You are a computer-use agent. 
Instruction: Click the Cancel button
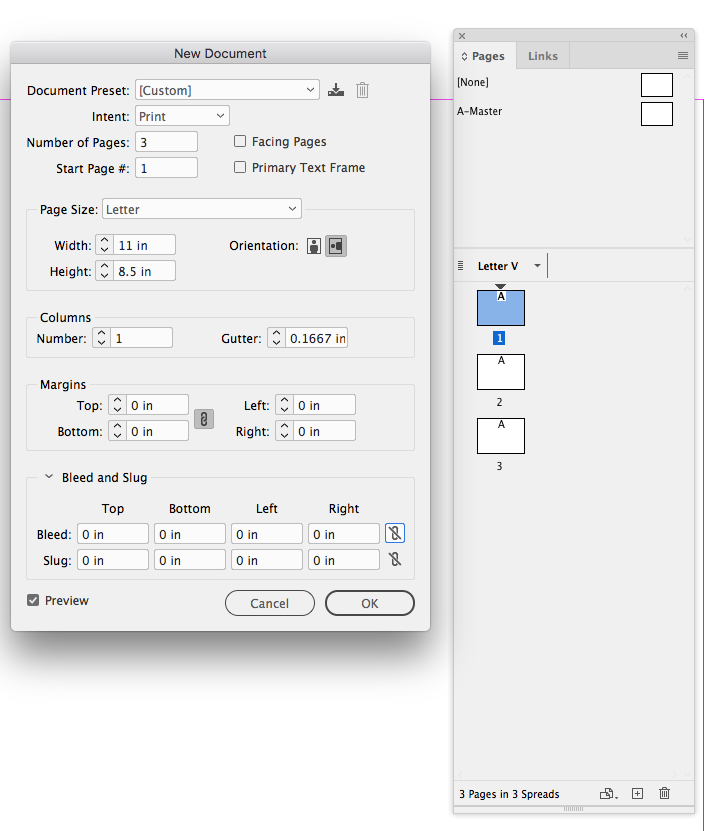(x=269, y=603)
